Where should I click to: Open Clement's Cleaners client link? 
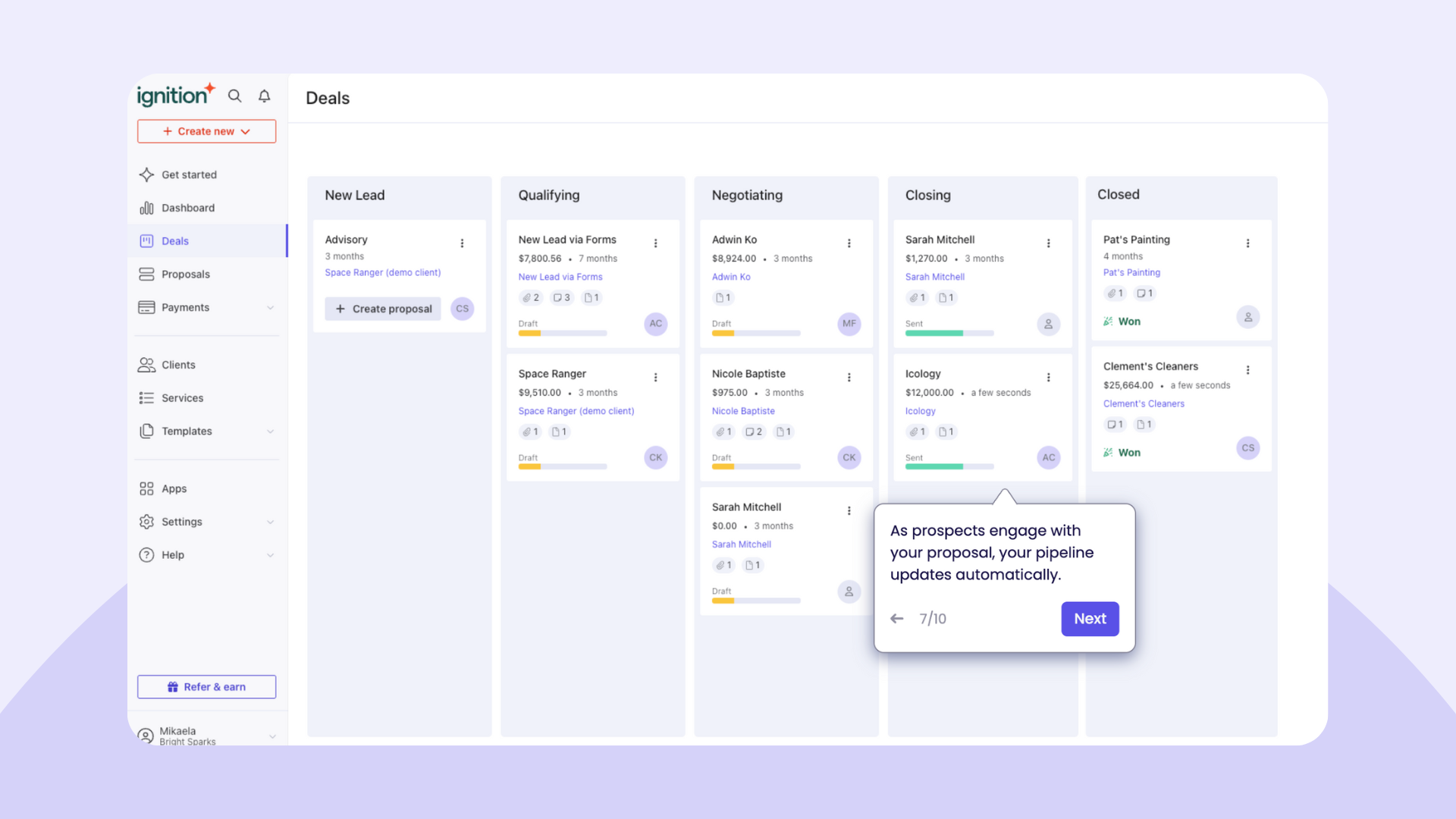pyautogui.click(x=1143, y=404)
